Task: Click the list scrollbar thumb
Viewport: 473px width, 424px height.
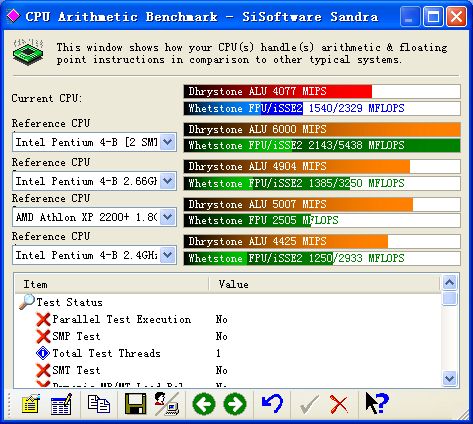Action: [x=449, y=298]
